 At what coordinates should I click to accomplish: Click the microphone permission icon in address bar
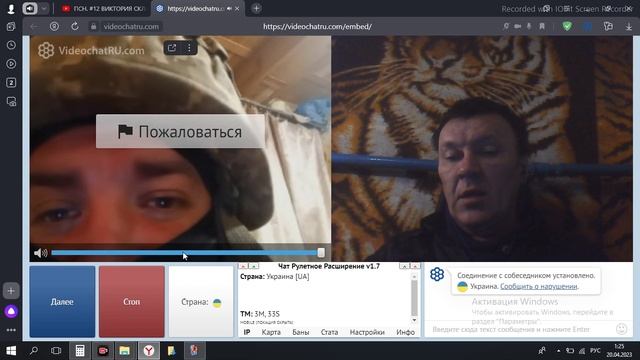point(529,27)
